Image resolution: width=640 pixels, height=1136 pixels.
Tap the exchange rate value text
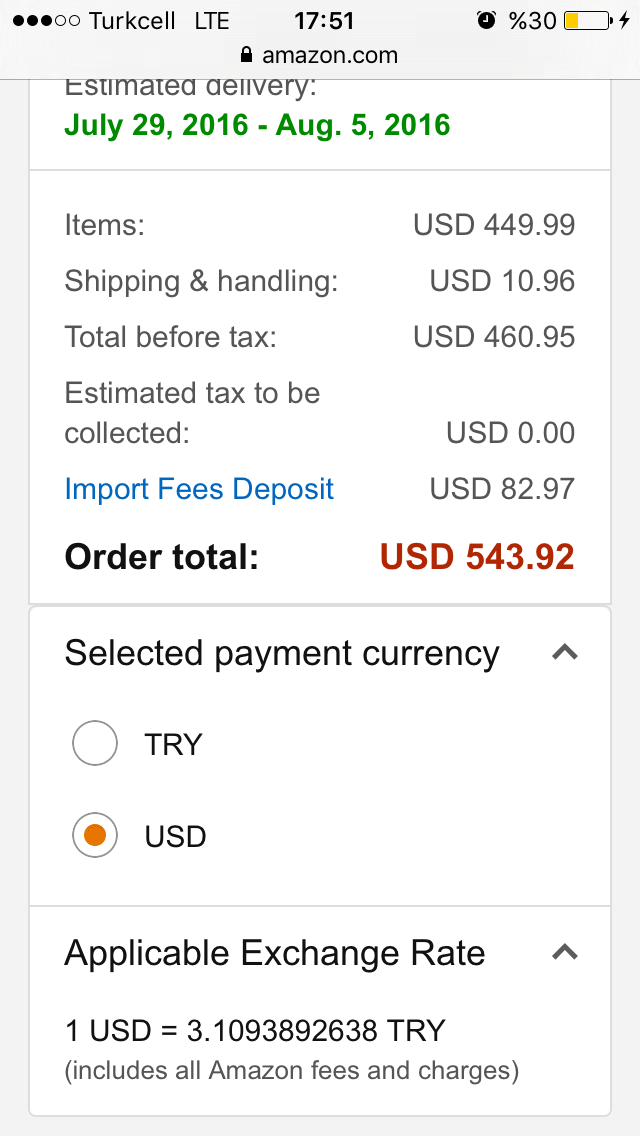click(x=255, y=1030)
